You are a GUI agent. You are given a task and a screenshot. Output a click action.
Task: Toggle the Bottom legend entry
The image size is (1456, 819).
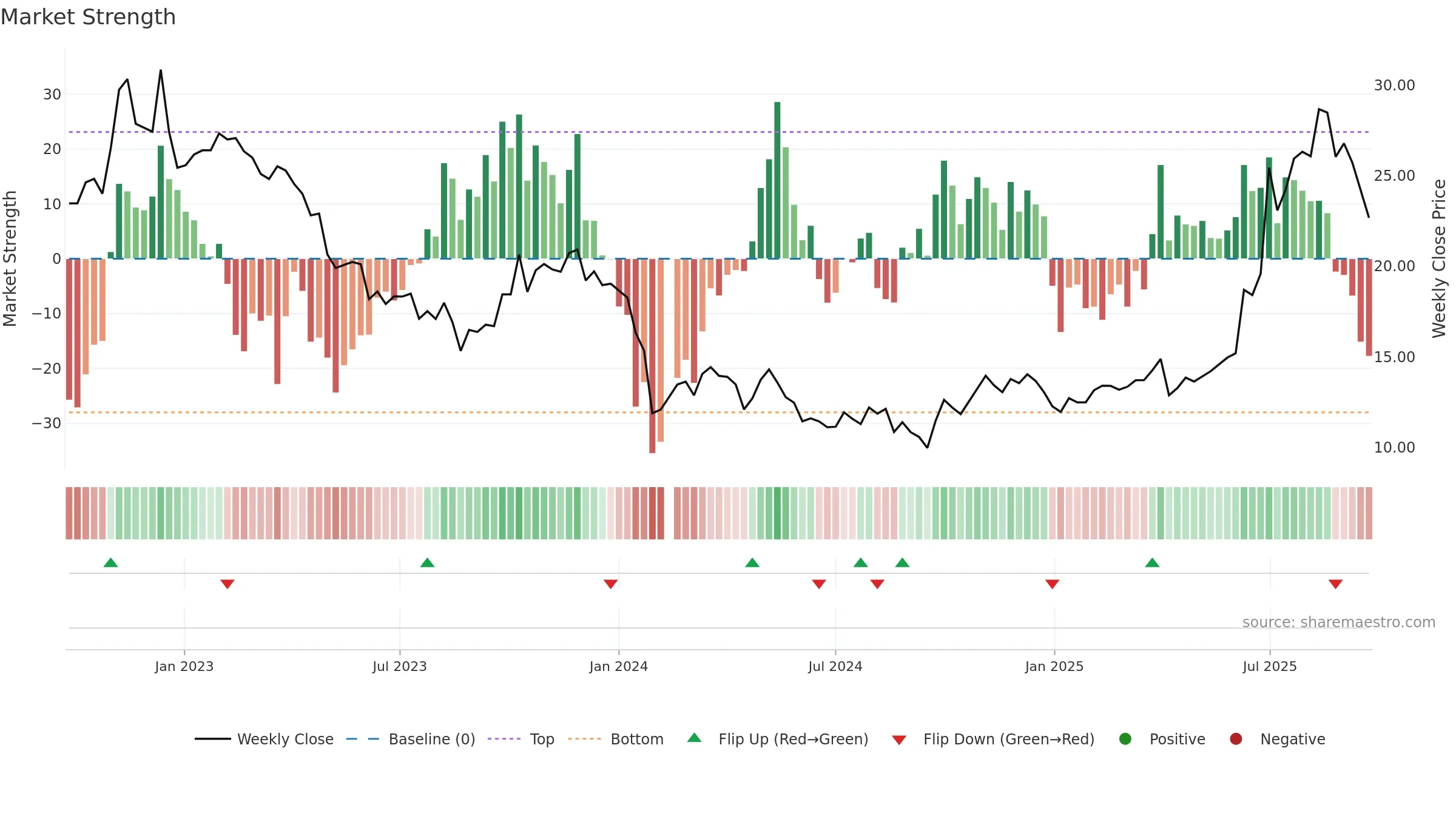[616, 739]
